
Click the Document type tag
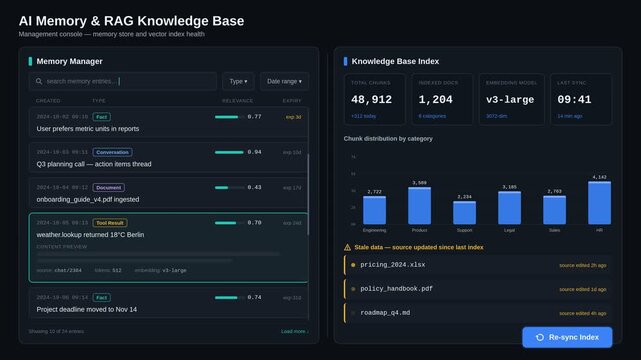click(109, 188)
